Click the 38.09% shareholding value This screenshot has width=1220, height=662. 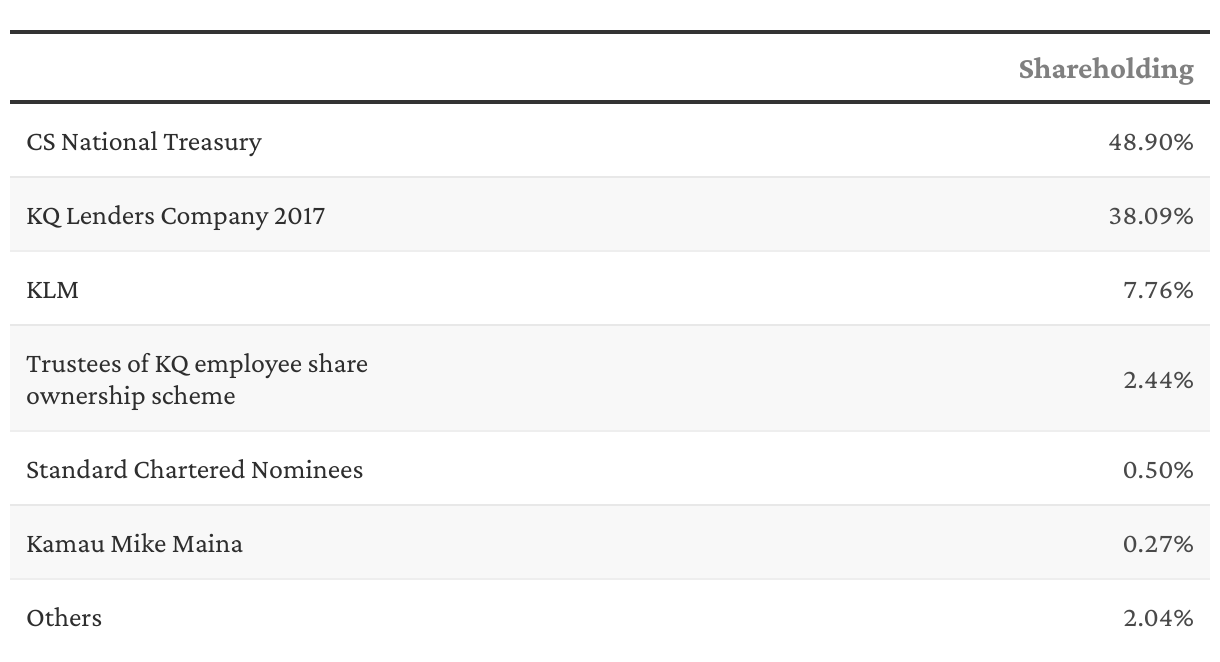coord(1150,215)
